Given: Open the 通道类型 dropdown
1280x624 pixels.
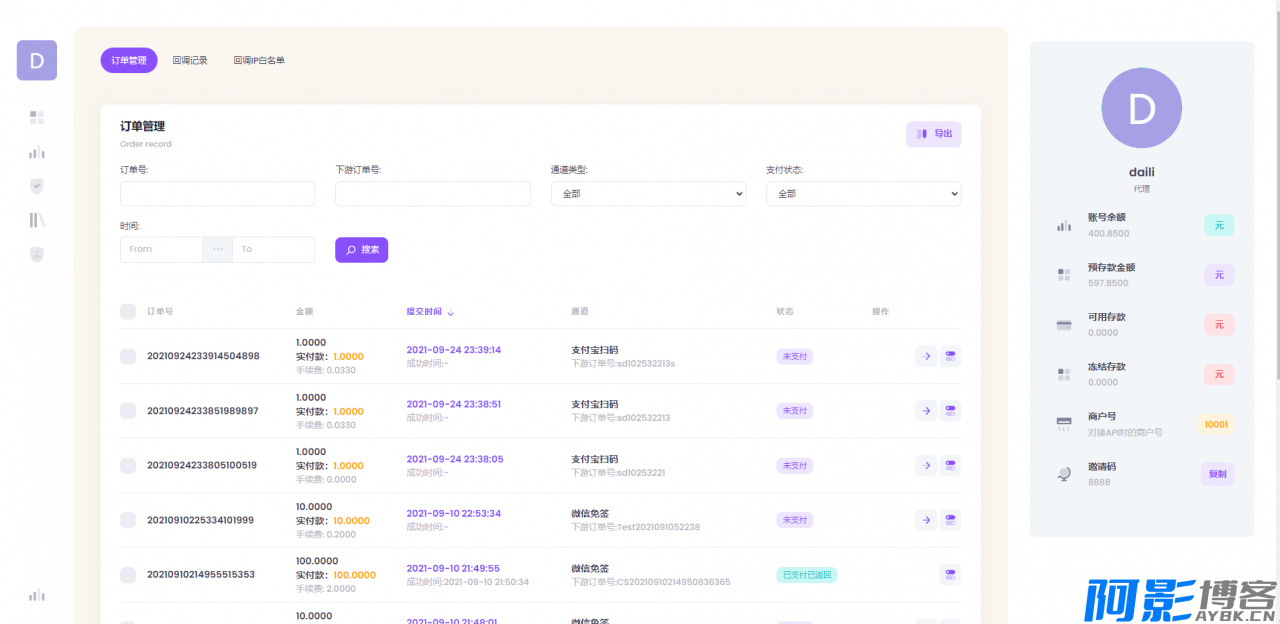Looking at the screenshot, I should coord(648,194).
